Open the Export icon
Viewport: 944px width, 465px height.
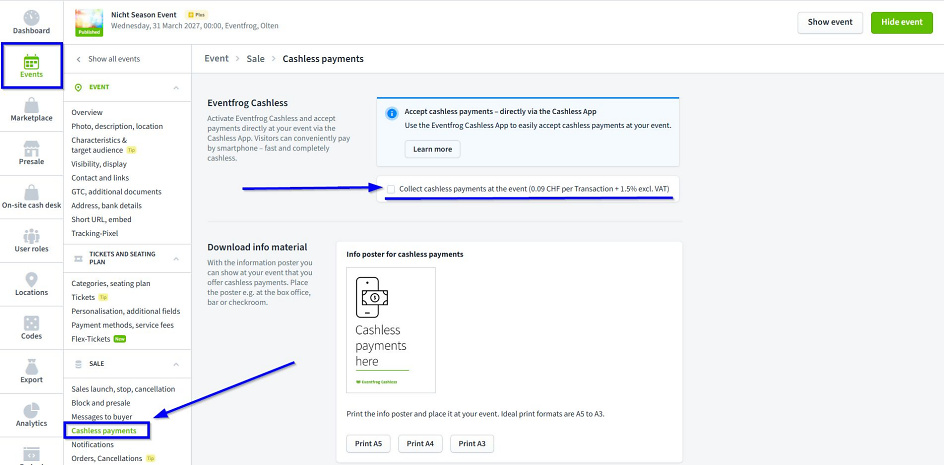(x=31, y=366)
